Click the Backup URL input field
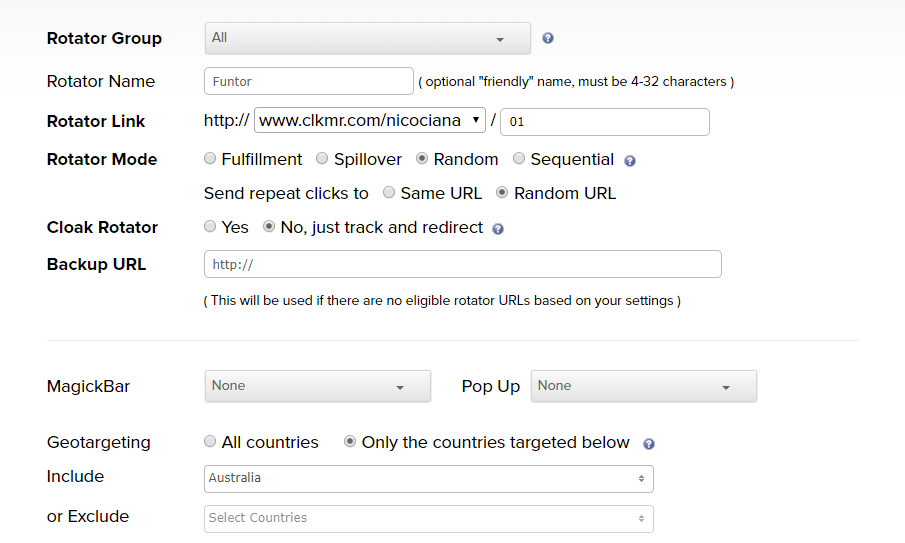This screenshot has width=905, height=543. tap(462, 264)
